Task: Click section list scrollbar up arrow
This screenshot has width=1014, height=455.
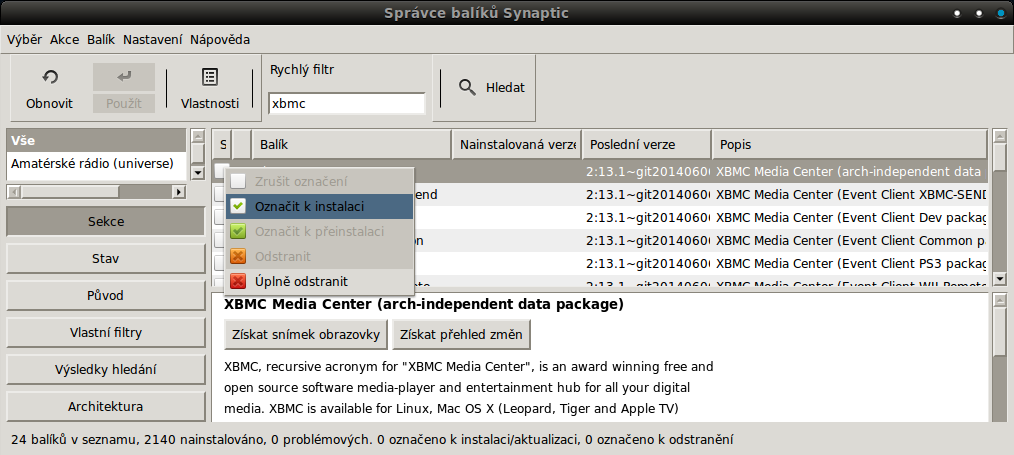Action: (198, 136)
